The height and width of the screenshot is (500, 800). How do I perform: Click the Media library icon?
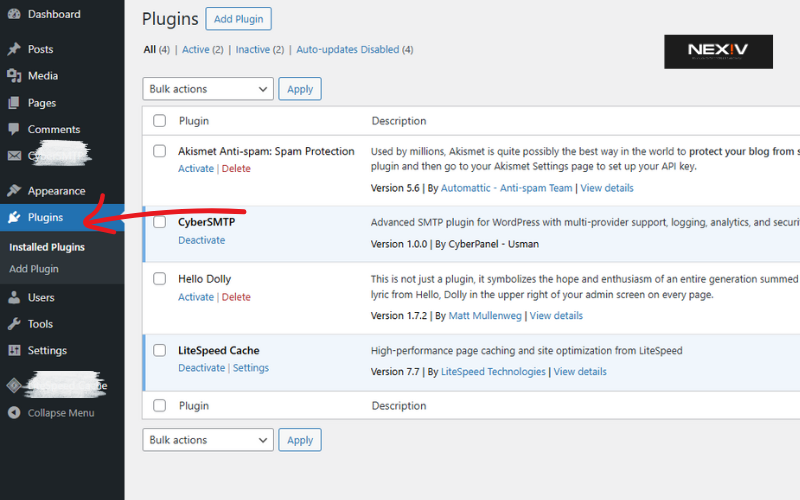[x=14, y=76]
